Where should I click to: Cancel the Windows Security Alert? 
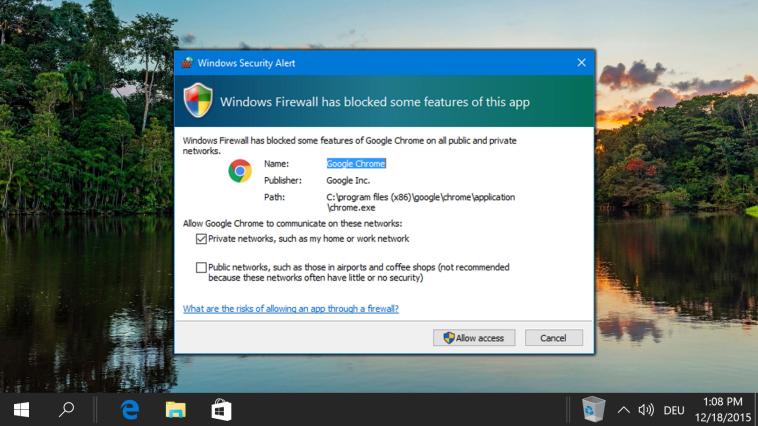tap(554, 338)
